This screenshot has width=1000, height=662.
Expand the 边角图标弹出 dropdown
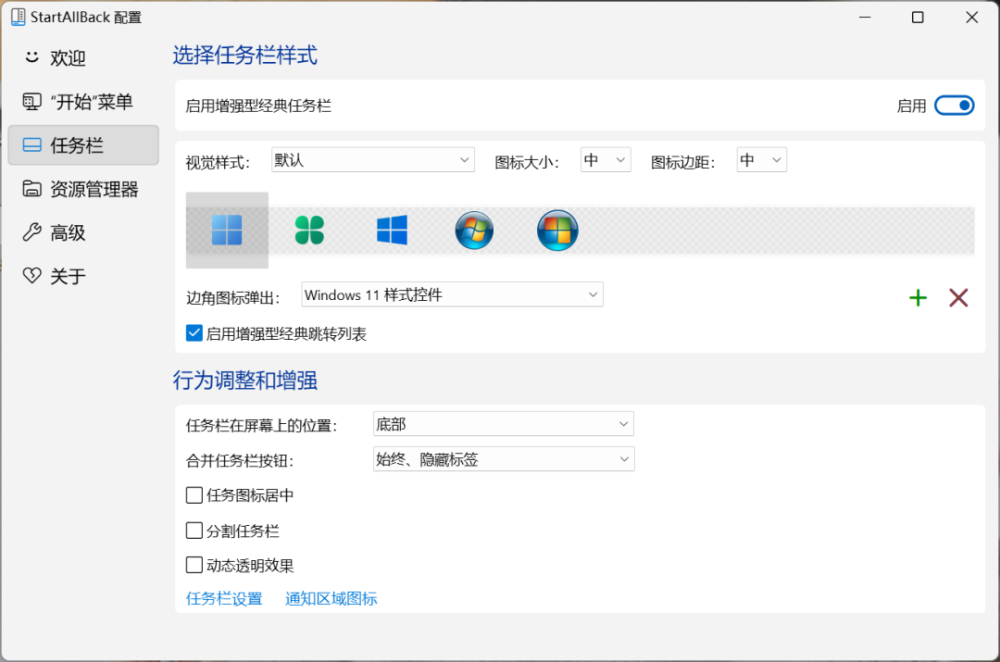tap(452, 295)
